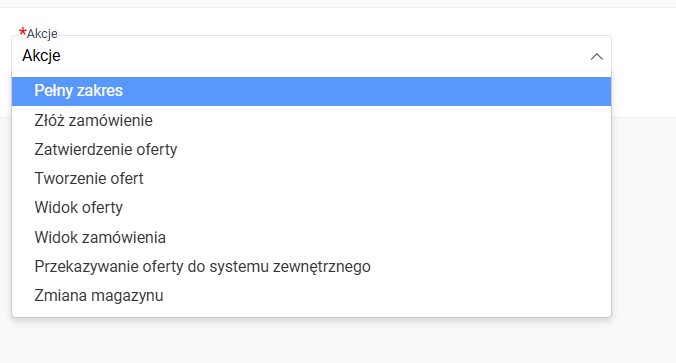Screen dimensions: 676x363
Task: Close the list via the up-arrow chevron
Action: tap(597, 56)
